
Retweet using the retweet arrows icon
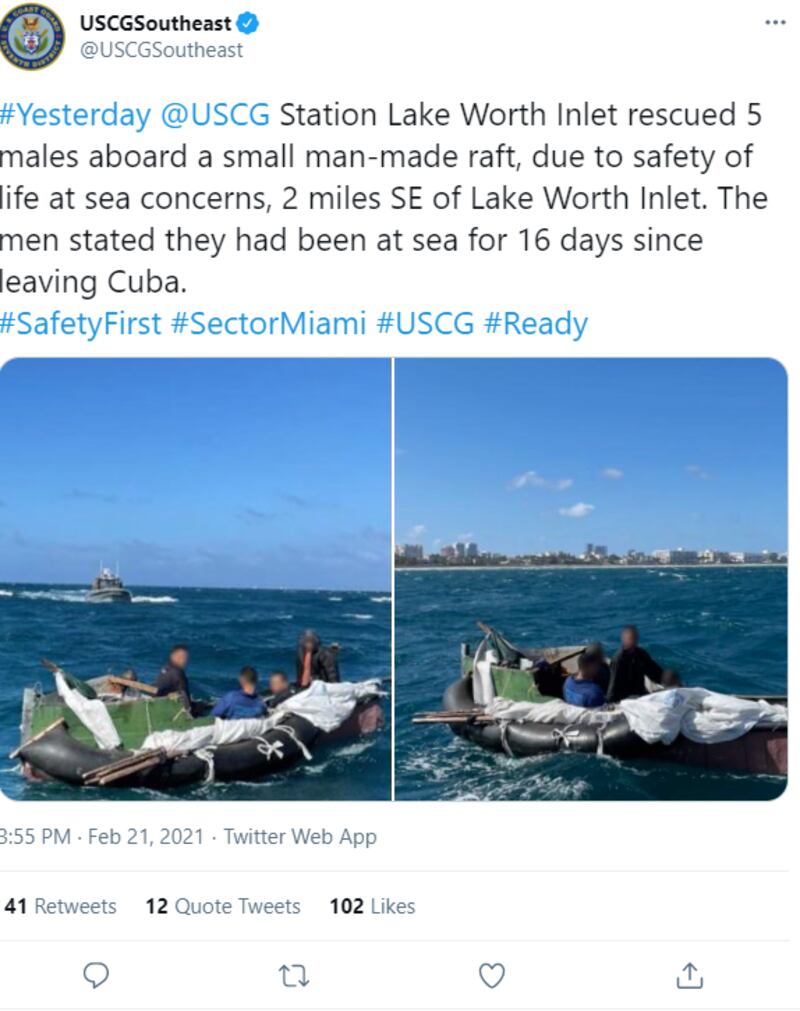point(294,976)
